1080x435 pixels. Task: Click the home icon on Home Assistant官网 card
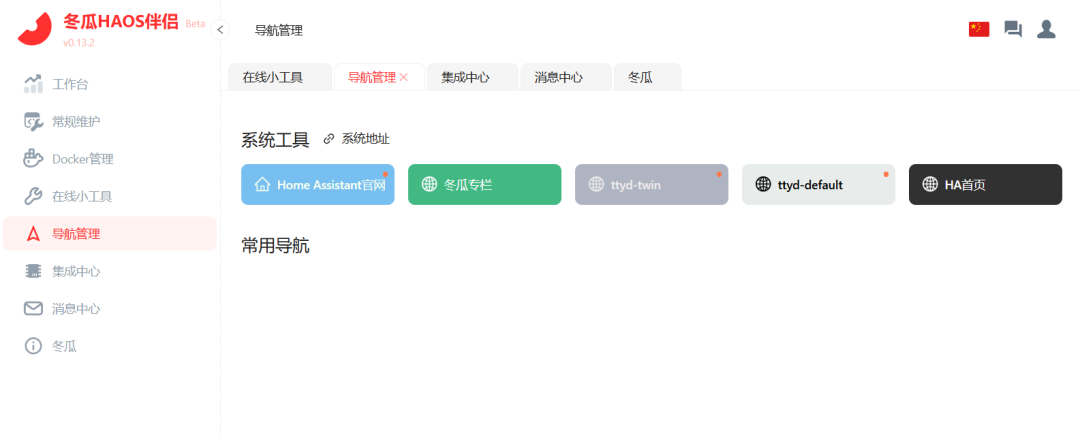262,184
